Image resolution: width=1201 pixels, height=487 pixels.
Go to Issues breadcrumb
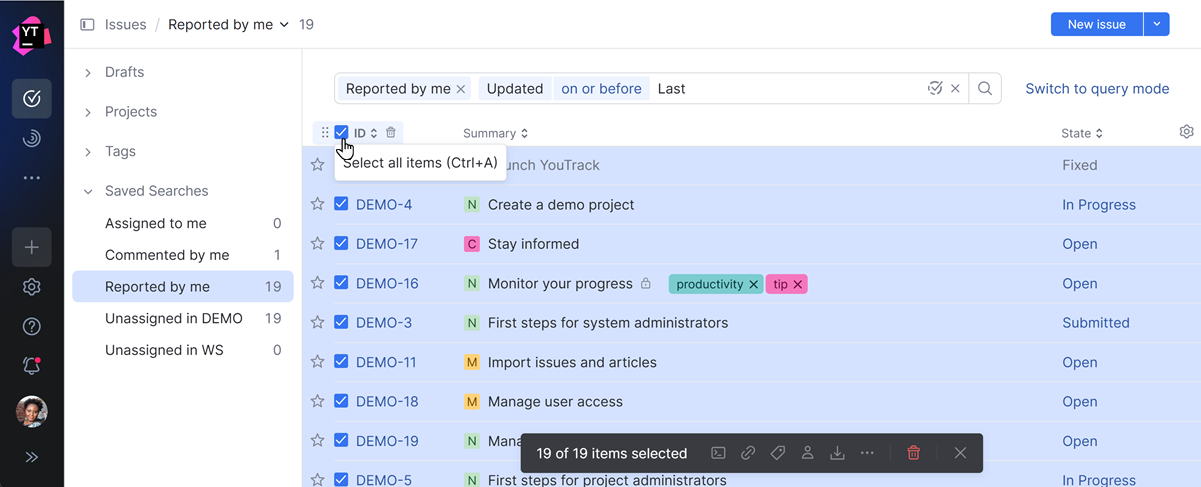pos(125,24)
